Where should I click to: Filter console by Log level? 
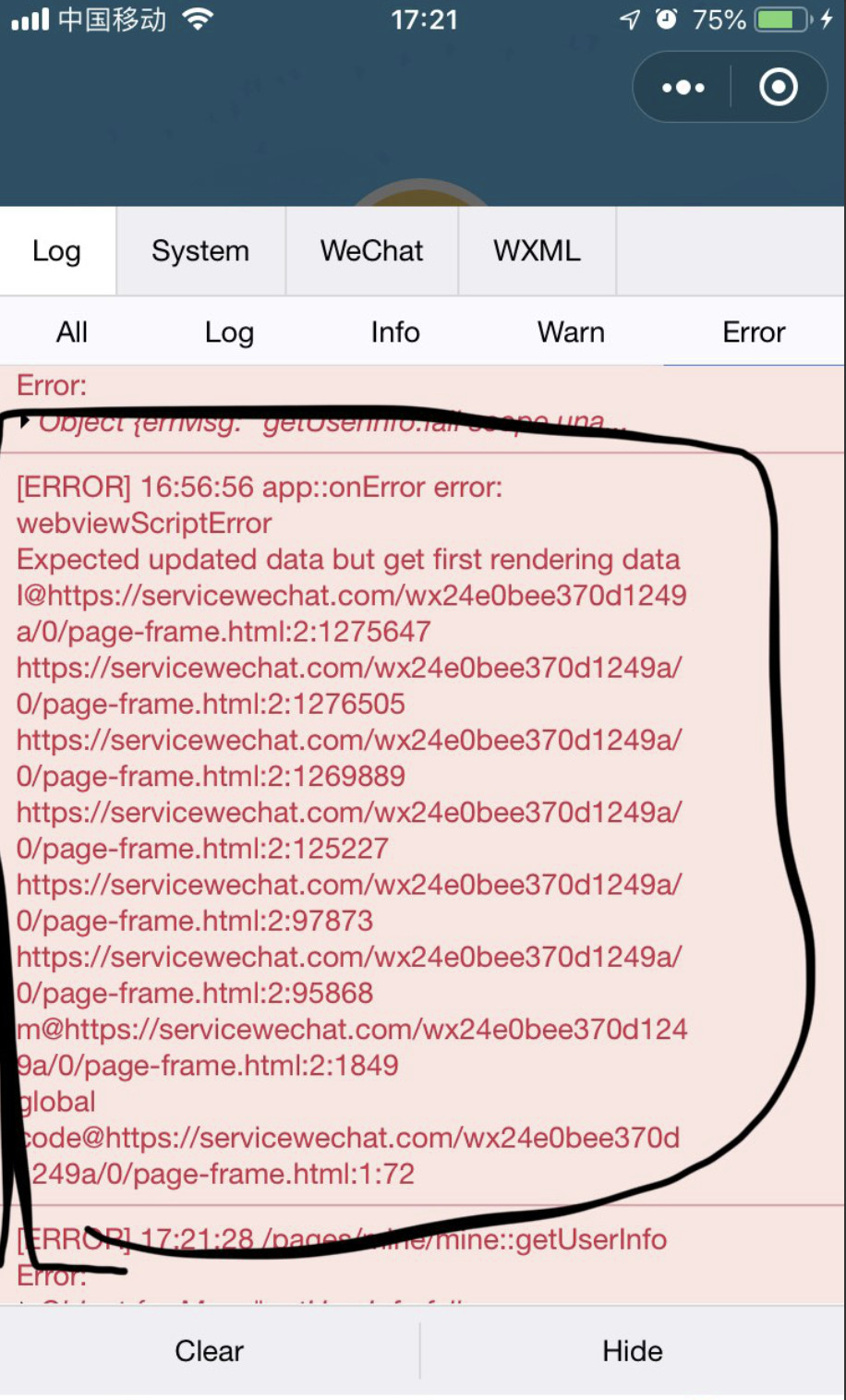229,332
